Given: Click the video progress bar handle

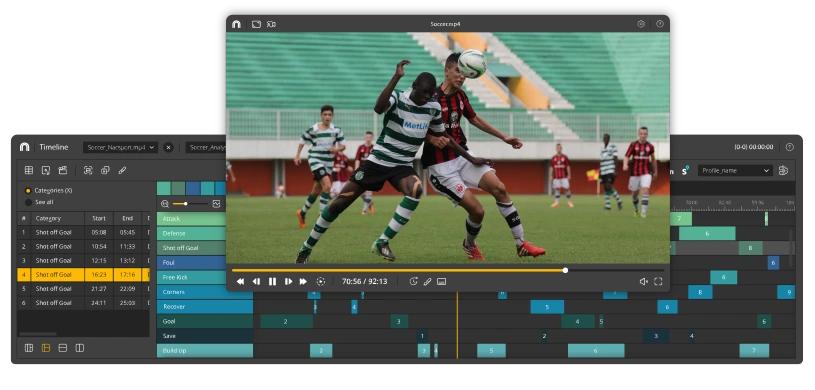Looking at the screenshot, I should pyautogui.click(x=565, y=270).
